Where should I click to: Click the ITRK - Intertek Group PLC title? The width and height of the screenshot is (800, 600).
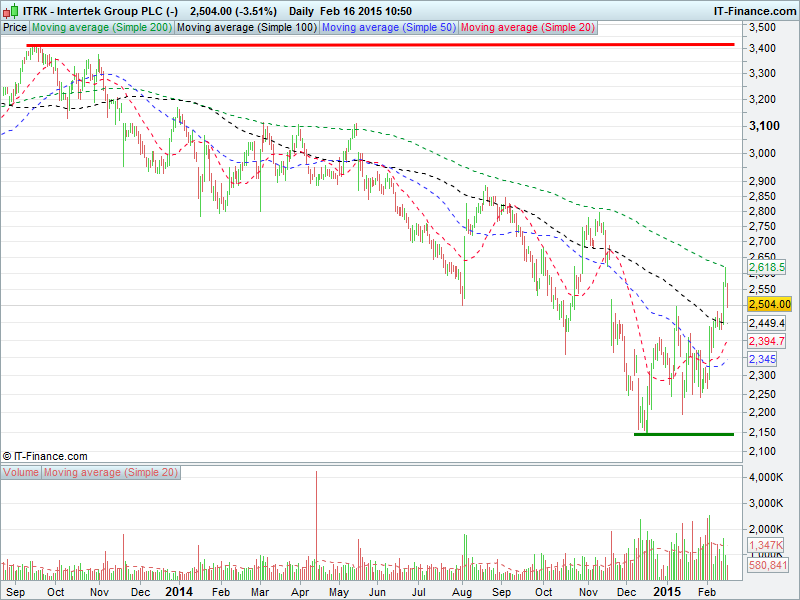(100, 11)
